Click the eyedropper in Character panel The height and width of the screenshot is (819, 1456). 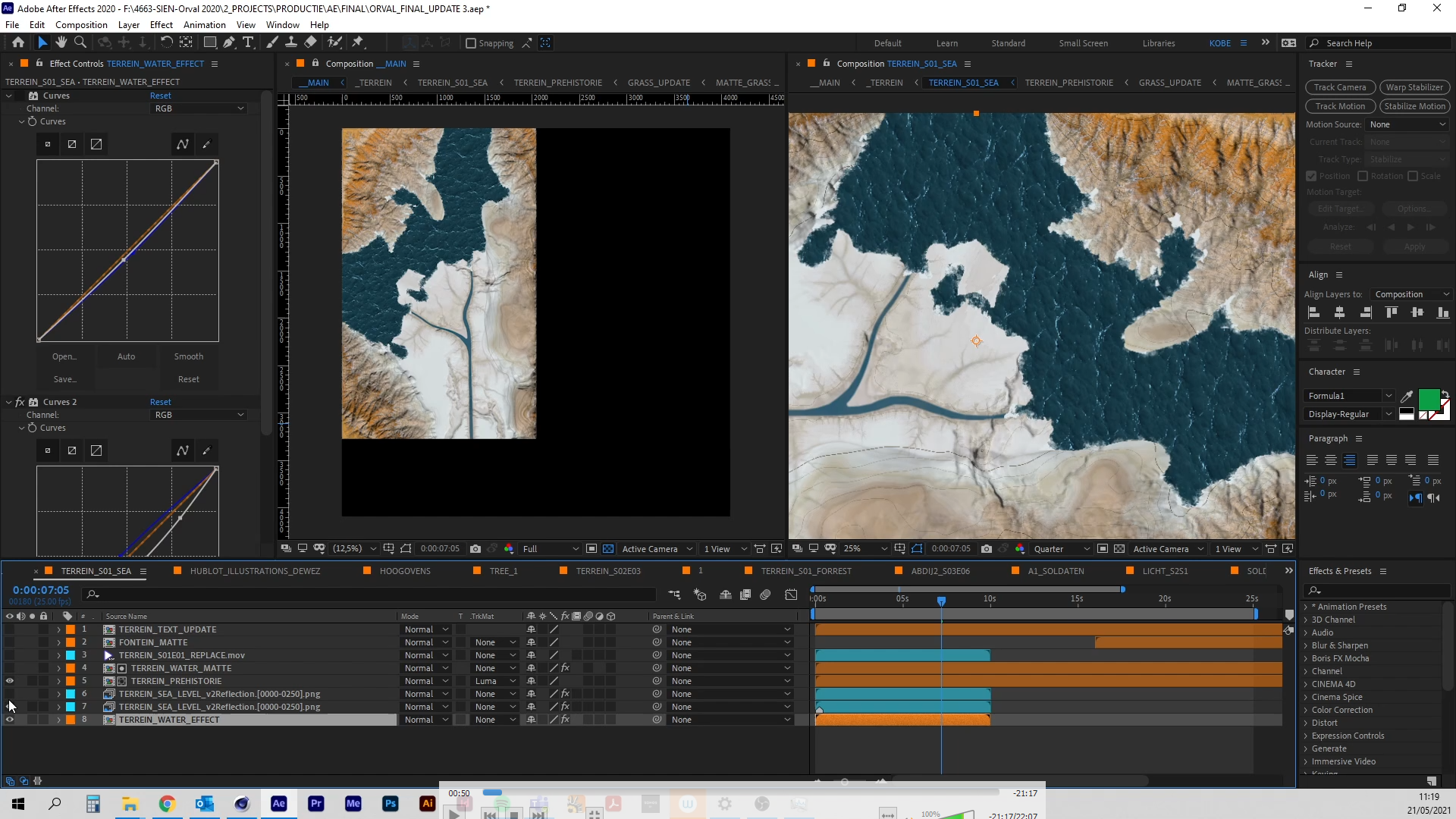(1407, 396)
